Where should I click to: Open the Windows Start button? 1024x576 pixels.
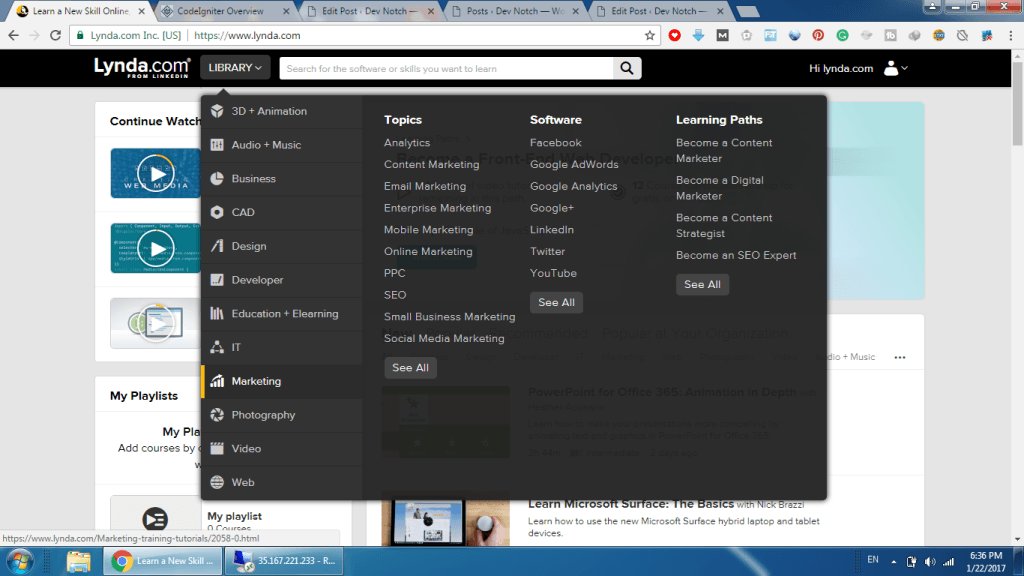click(x=20, y=562)
